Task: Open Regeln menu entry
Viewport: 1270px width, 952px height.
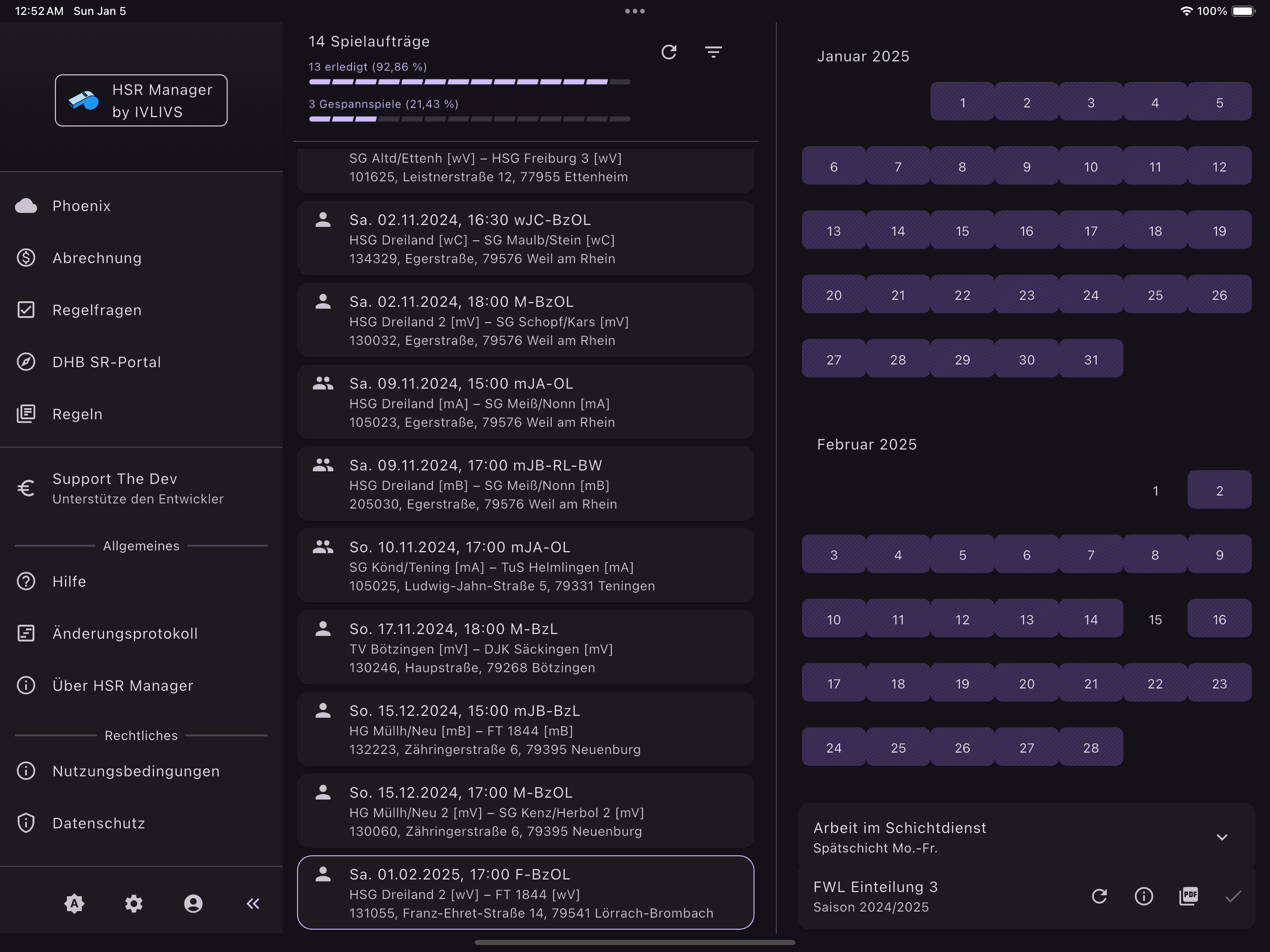Action: (141, 414)
